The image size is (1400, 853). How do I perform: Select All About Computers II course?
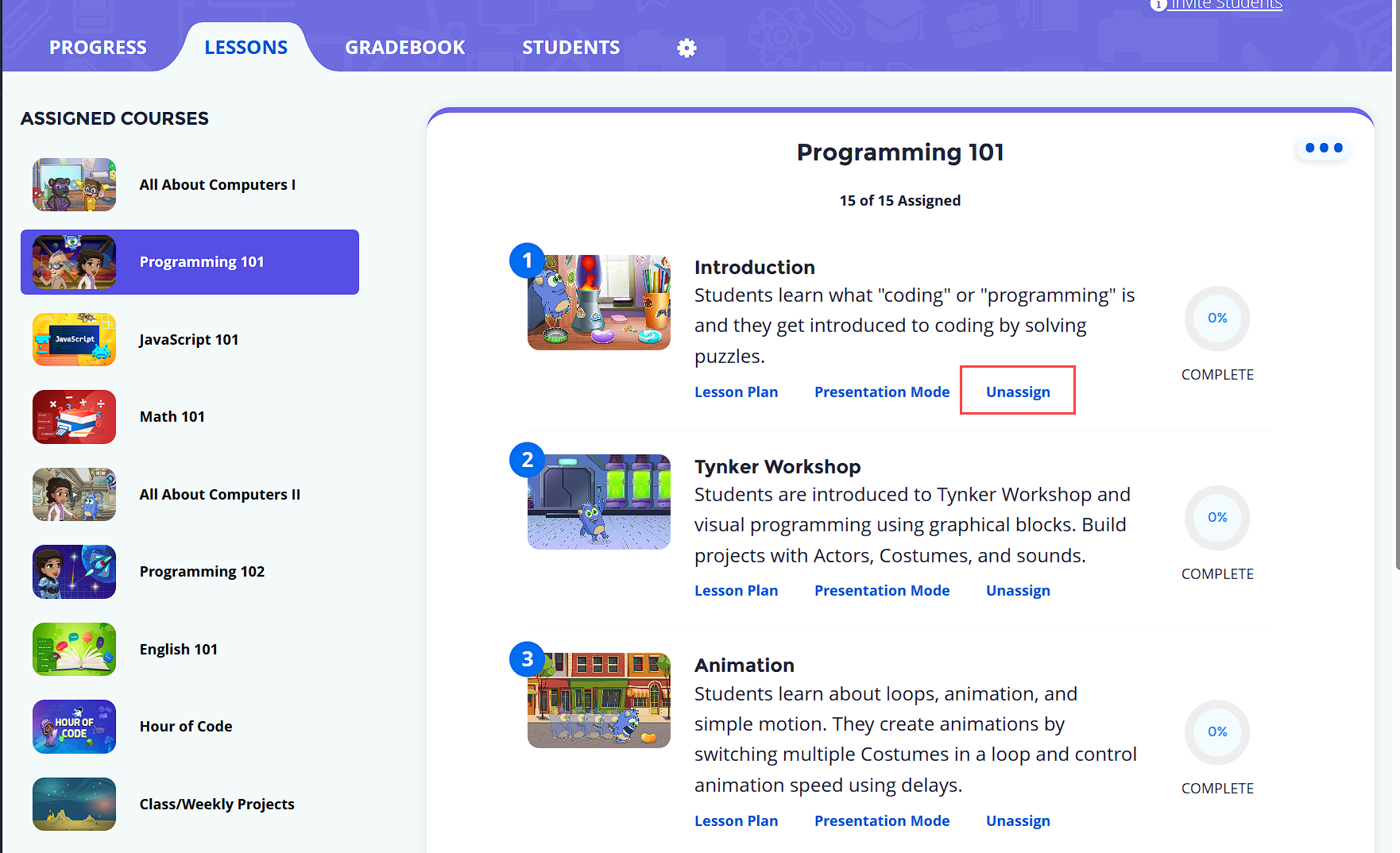[190, 494]
